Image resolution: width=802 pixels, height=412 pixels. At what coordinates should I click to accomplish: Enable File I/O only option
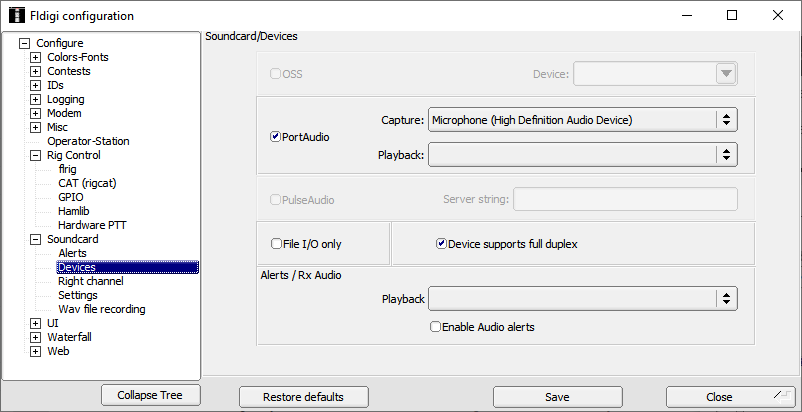point(277,243)
